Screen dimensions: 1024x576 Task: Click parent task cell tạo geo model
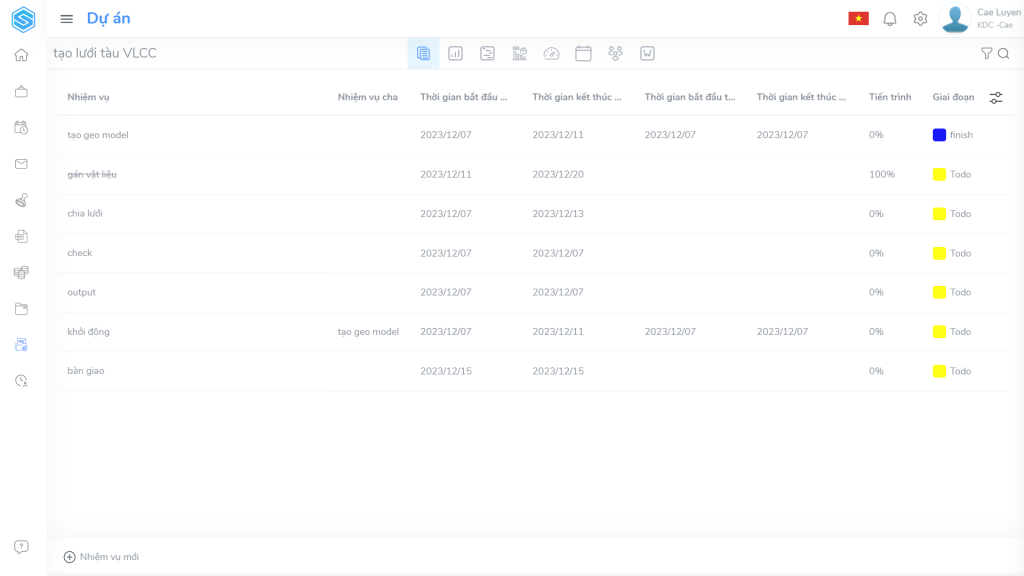click(x=368, y=332)
